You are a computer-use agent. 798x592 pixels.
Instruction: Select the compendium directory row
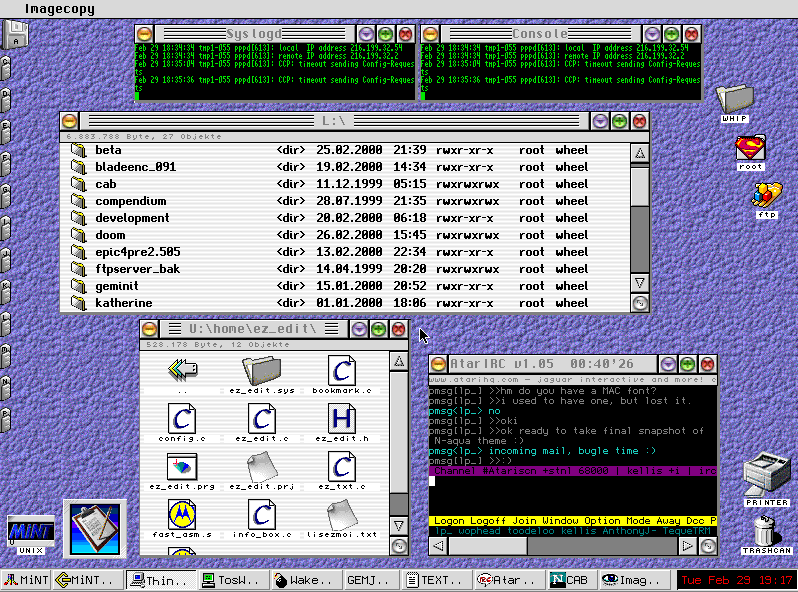[130, 201]
